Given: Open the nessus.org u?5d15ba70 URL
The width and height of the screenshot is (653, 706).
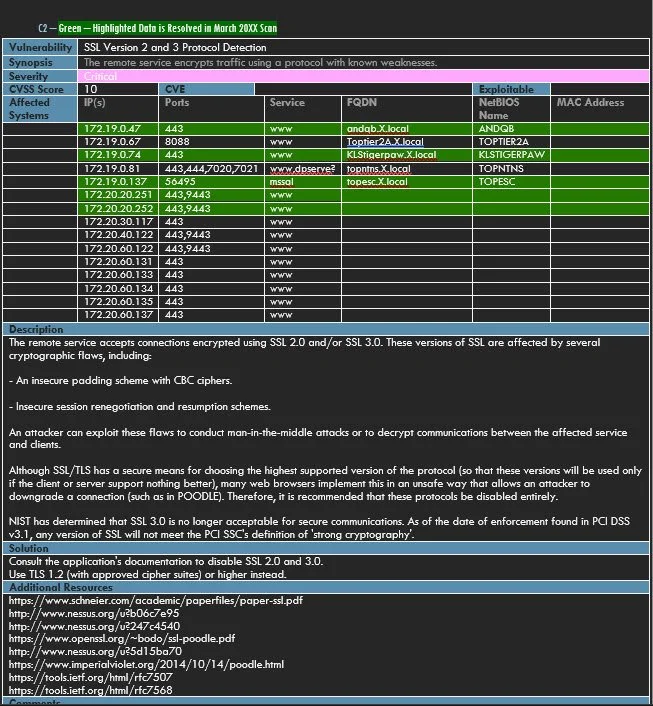Looking at the screenshot, I should click(95, 652).
